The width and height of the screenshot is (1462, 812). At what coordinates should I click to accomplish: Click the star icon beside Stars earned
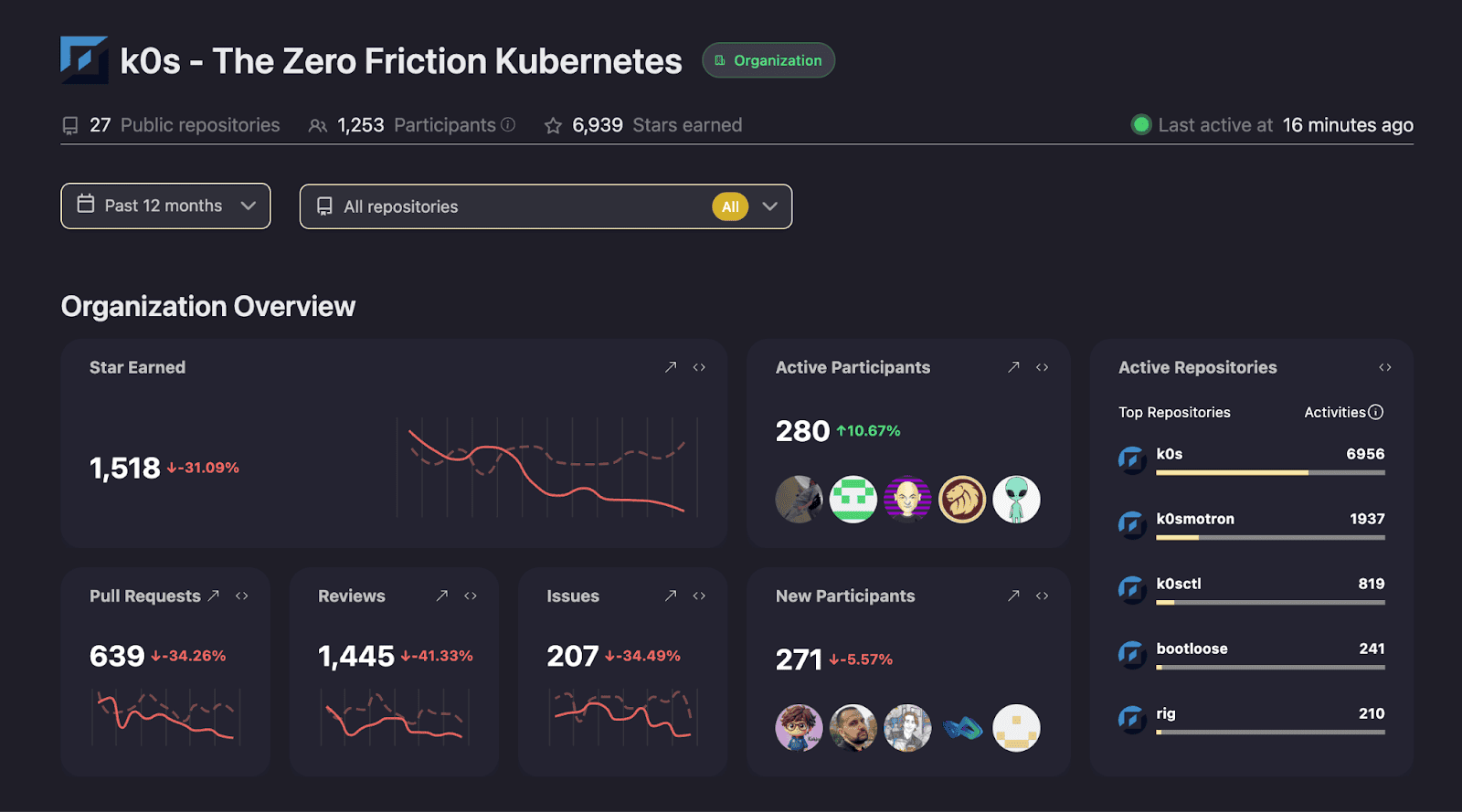[552, 125]
